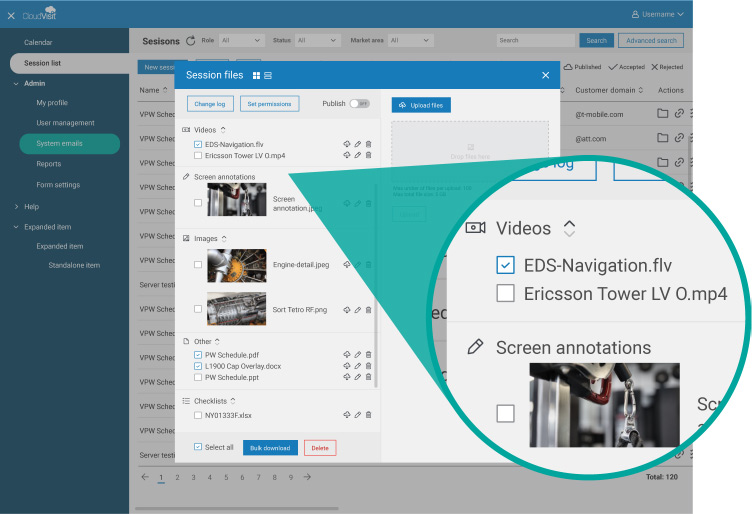Open the Engine-detail.jpeg thumbnail
The image size is (752, 514).
click(236, 265)
